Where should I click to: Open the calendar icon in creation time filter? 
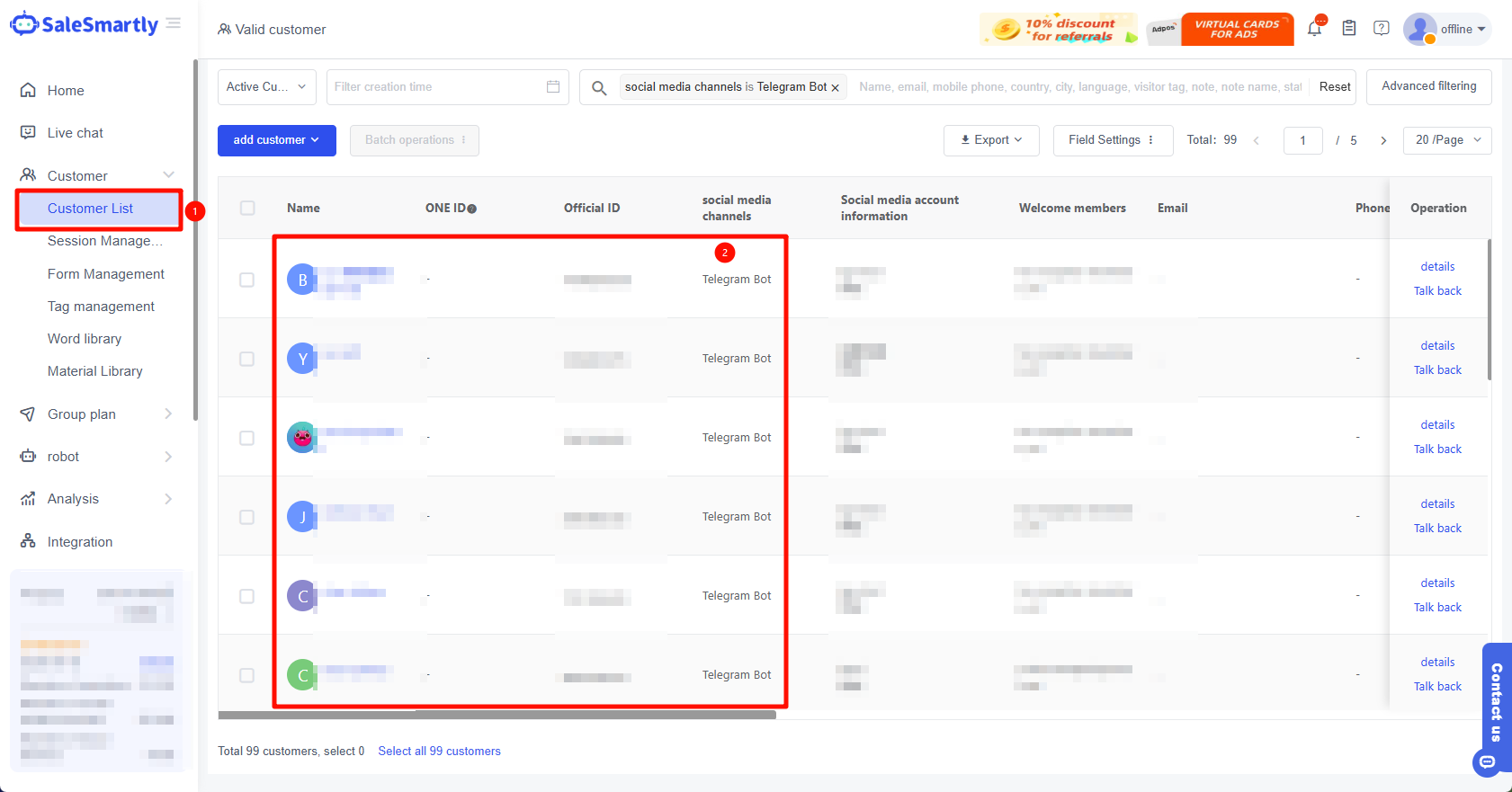tap(553, 87)
